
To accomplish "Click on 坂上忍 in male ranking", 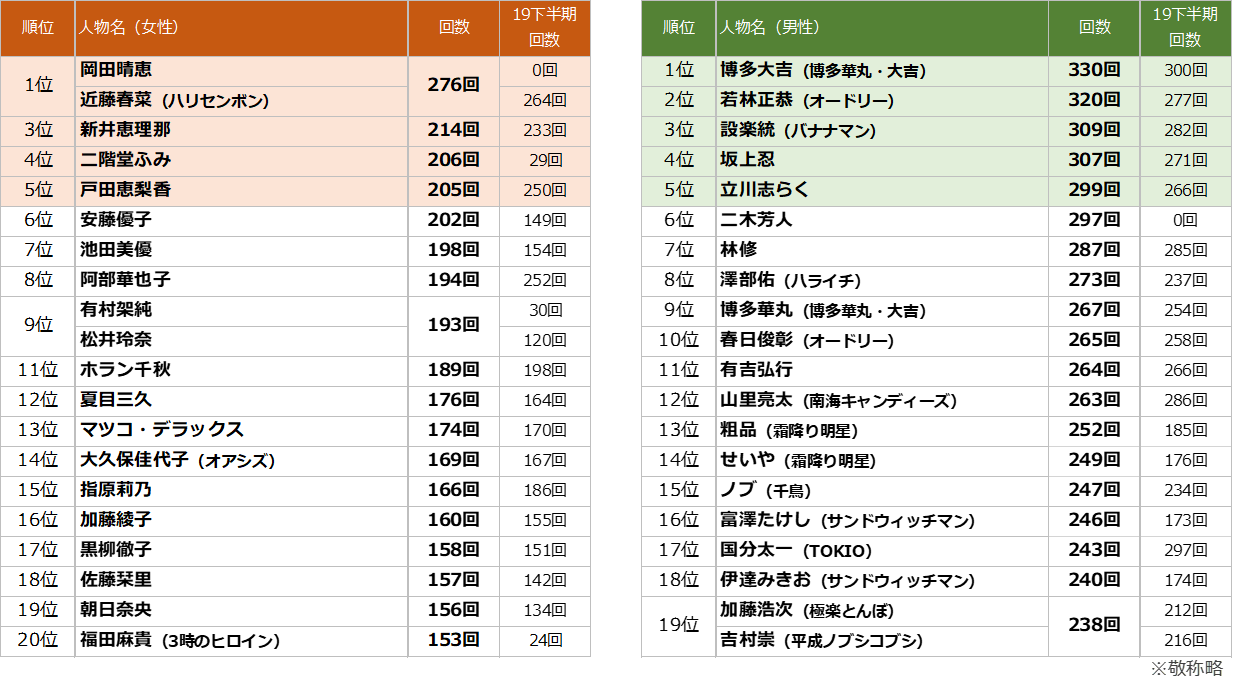I will tap(747, 160).
